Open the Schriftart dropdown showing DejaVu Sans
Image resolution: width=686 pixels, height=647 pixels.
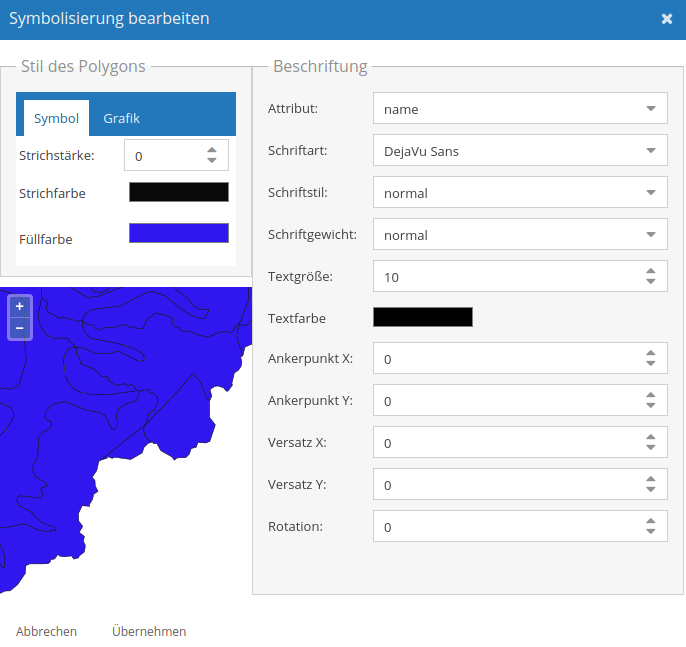click(x=520, y=150)
